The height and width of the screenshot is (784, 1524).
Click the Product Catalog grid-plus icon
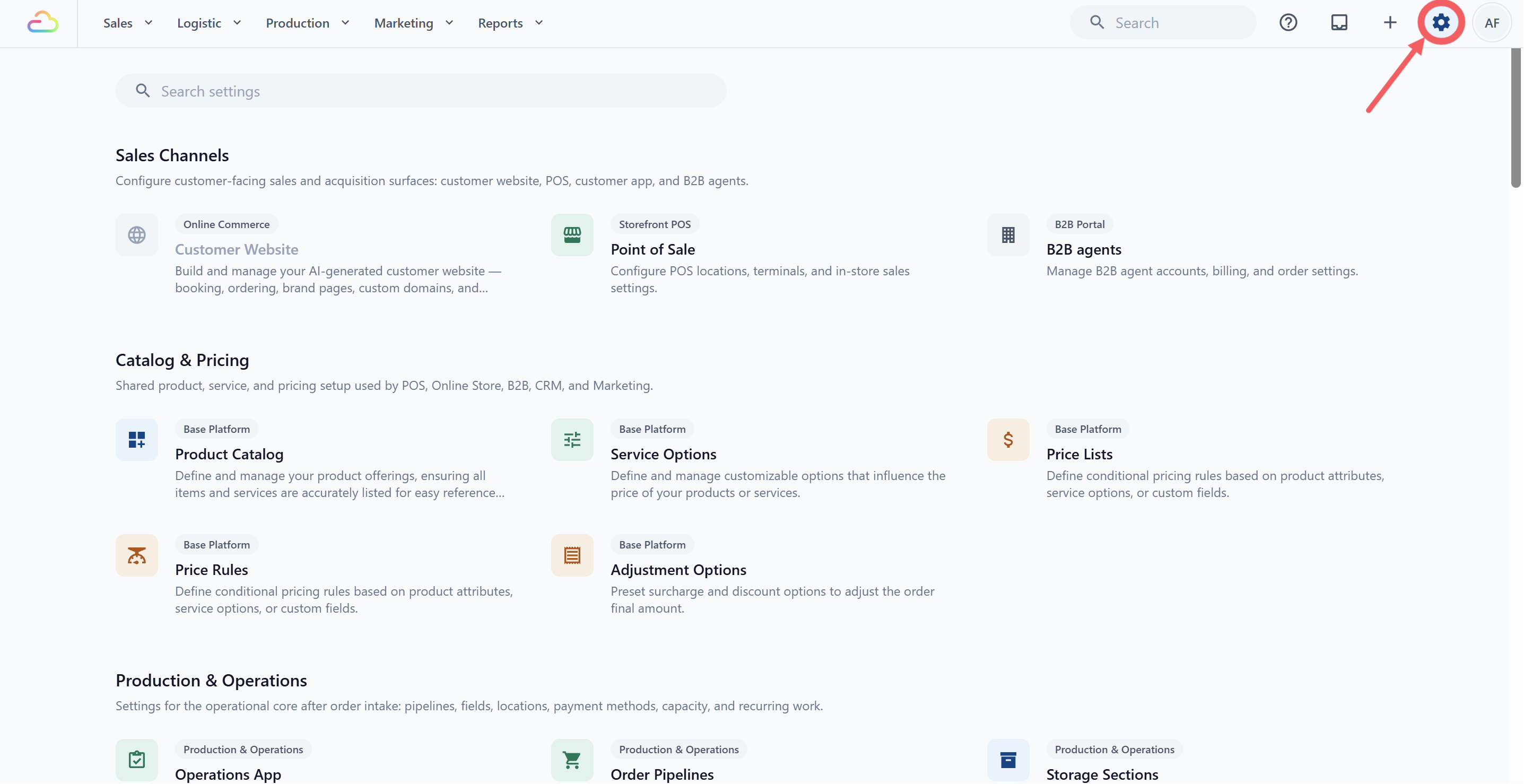coord(137,440)
